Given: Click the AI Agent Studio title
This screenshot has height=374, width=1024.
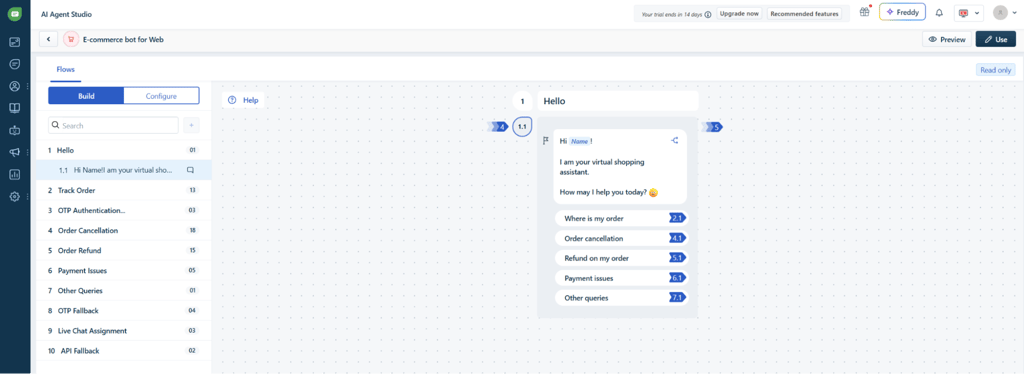Looking at the screenshot, I should [66, 13].
